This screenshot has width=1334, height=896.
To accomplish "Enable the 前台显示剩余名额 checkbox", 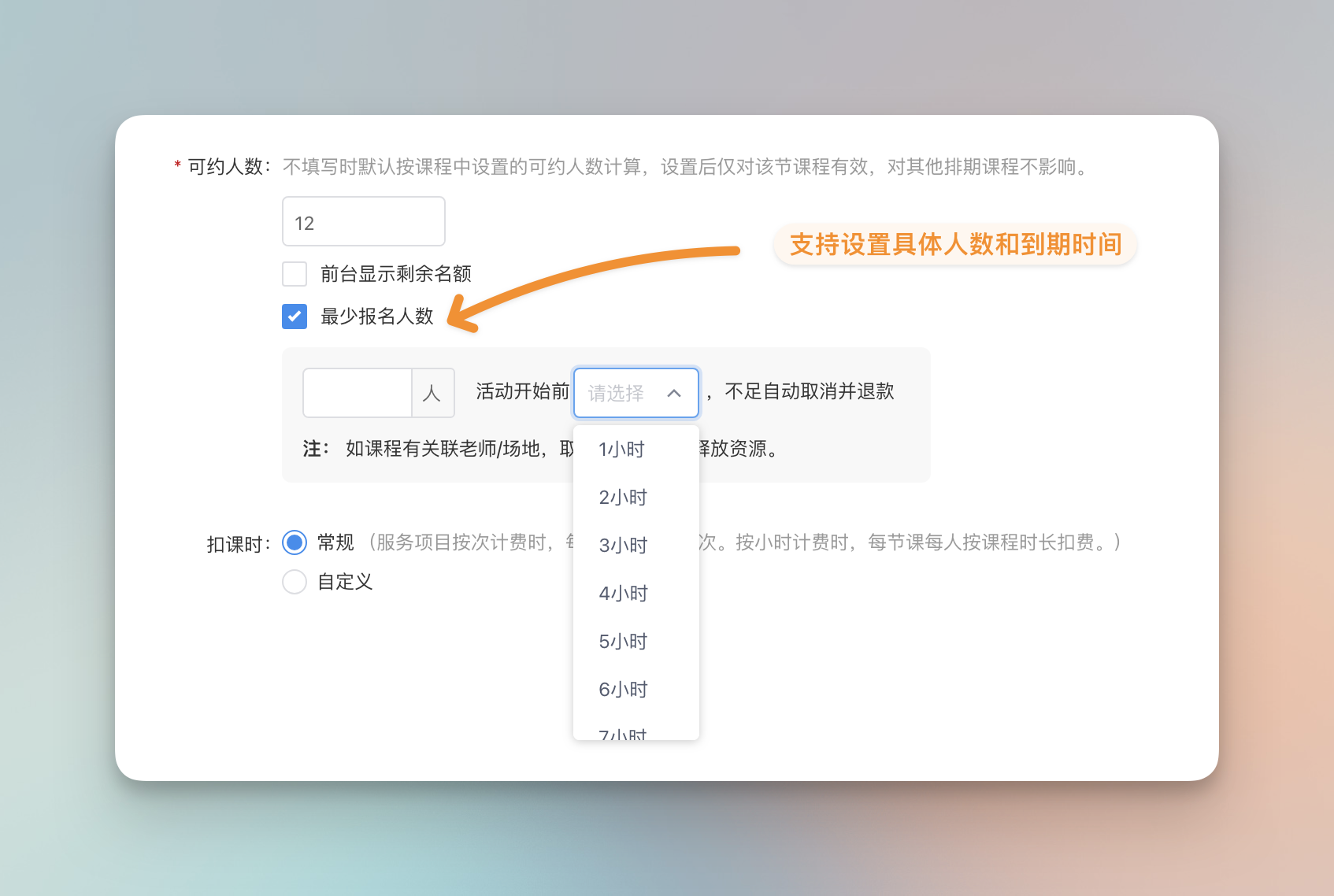I will (x=295, y=274).
